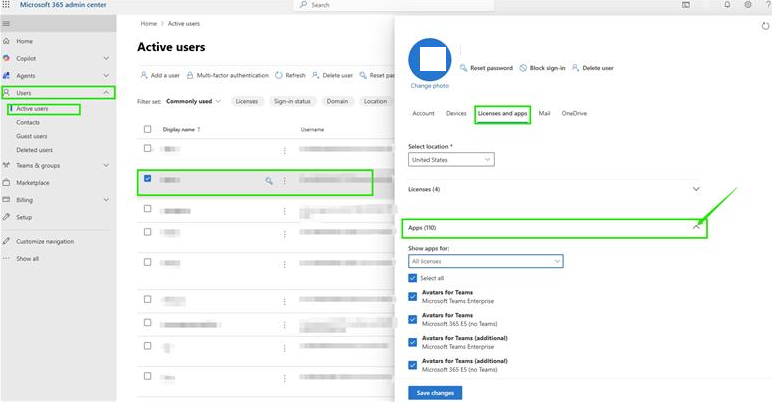Open the Cloud Shell icon in header
772x402 pixels.
pyautogui.click(x=686, y=4)
